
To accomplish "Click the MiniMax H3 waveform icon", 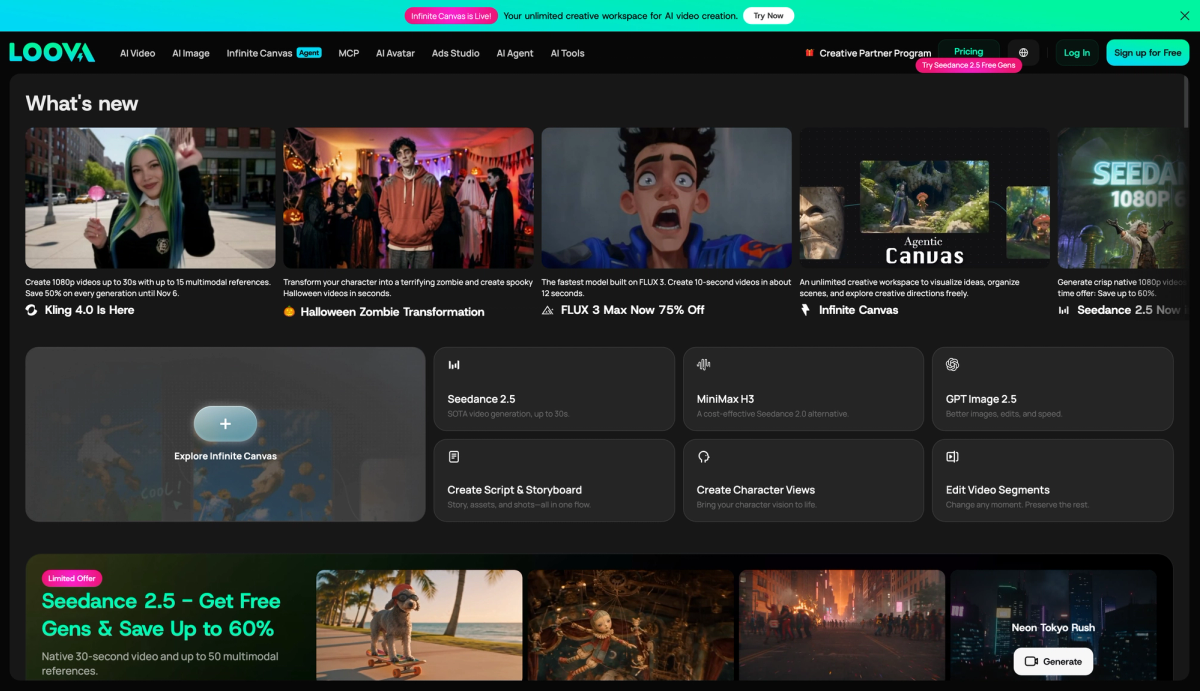I will point(703,365).
